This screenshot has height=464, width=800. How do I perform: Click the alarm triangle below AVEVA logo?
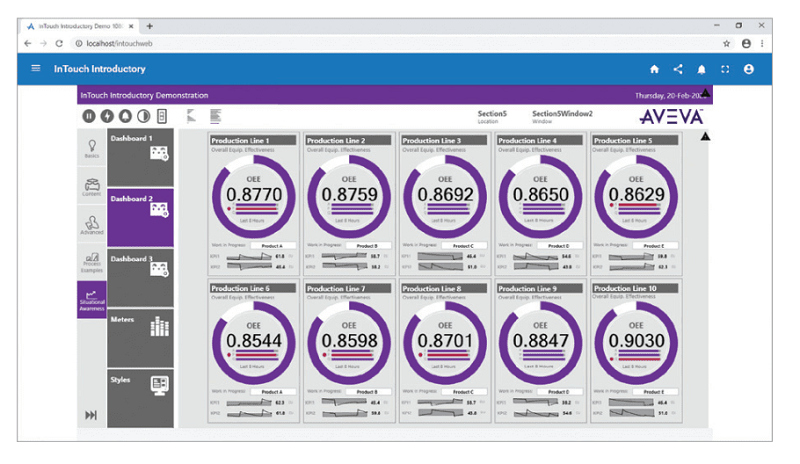pyautogui.click(x=706, y=135)
